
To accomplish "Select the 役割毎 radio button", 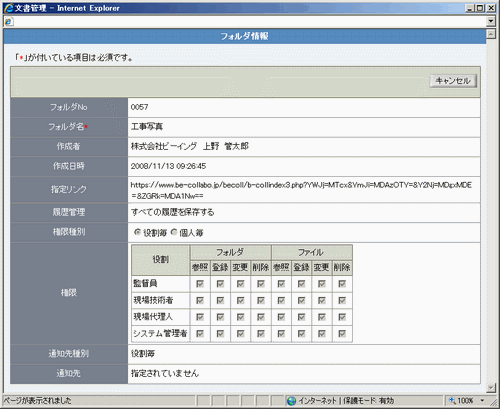I will [x=137, y=232].
